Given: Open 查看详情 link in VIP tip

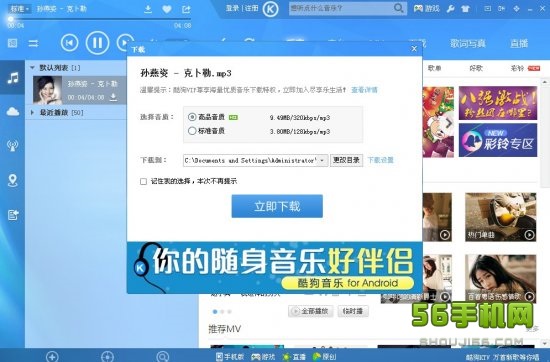Looking at the screenshot, I should (364, 90).
